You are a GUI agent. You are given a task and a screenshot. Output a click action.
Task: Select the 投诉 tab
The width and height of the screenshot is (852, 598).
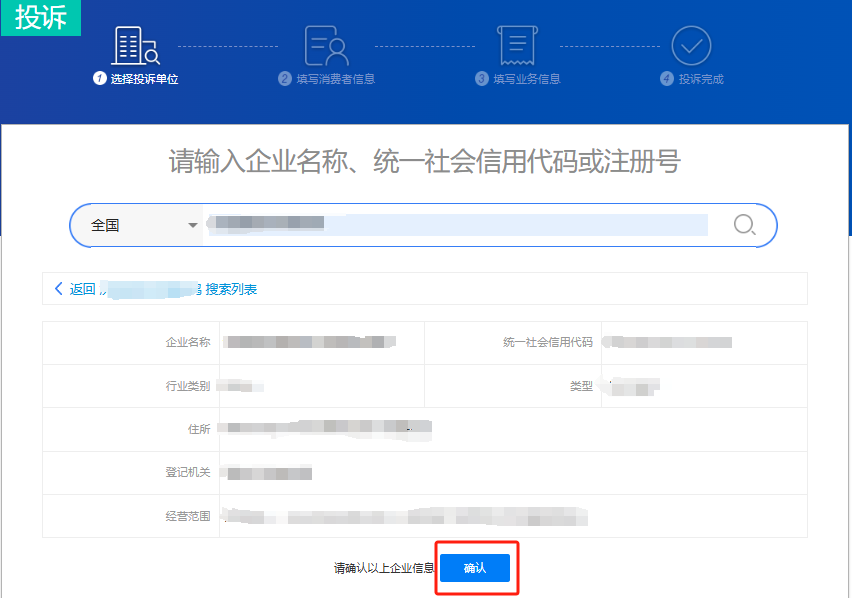pos(40,18)
